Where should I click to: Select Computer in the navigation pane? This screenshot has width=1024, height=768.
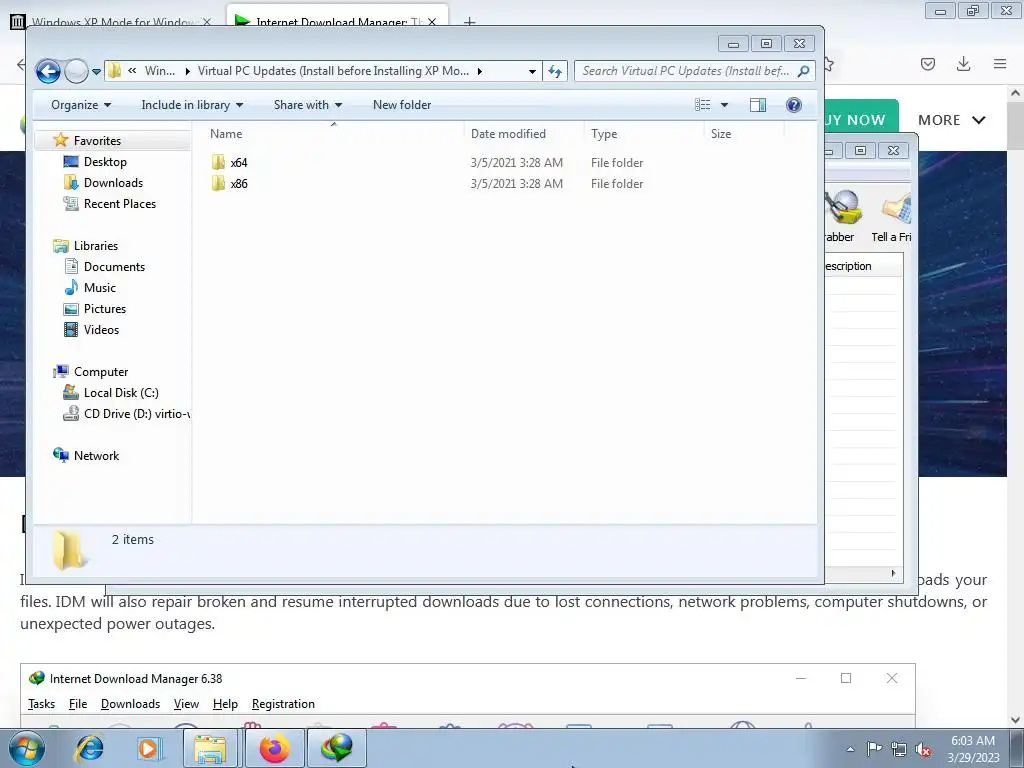coord(101,372)
